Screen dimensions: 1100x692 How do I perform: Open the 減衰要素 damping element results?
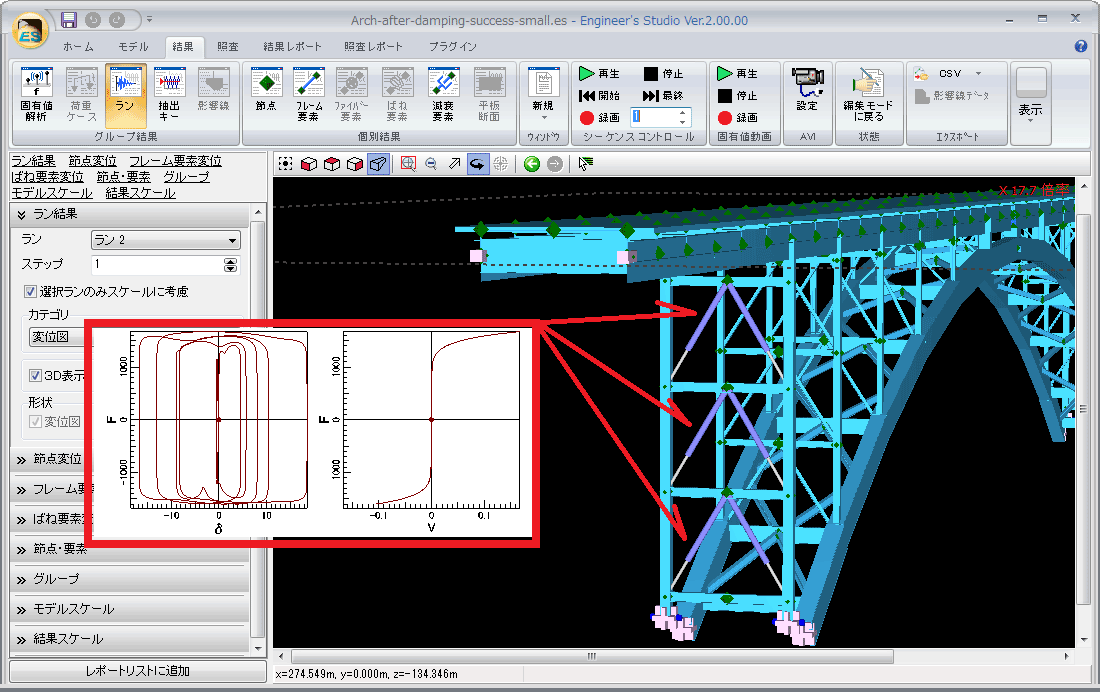[x=443, y=95]
